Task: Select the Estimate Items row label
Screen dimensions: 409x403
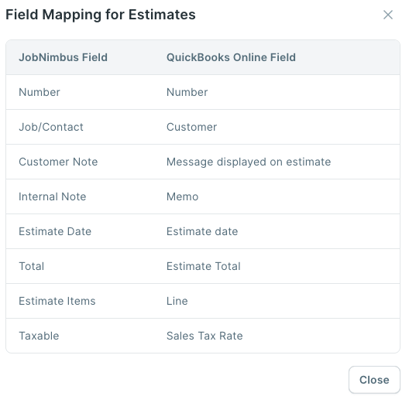Action: click(x=57, y=301)
